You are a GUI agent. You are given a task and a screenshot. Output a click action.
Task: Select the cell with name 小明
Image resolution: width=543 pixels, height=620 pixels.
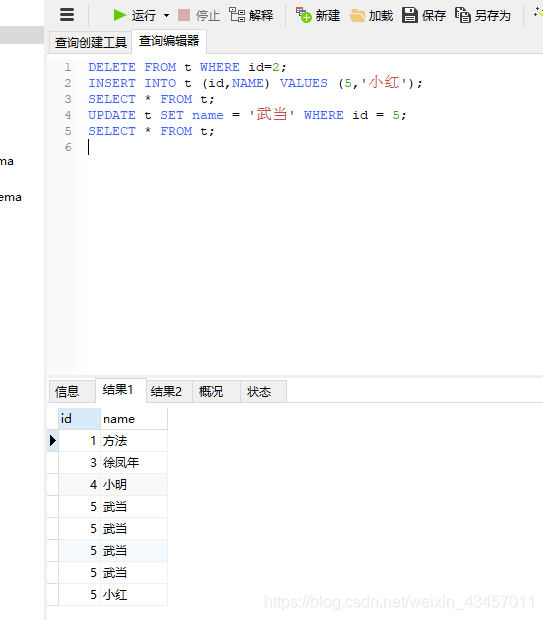(134, 485)
